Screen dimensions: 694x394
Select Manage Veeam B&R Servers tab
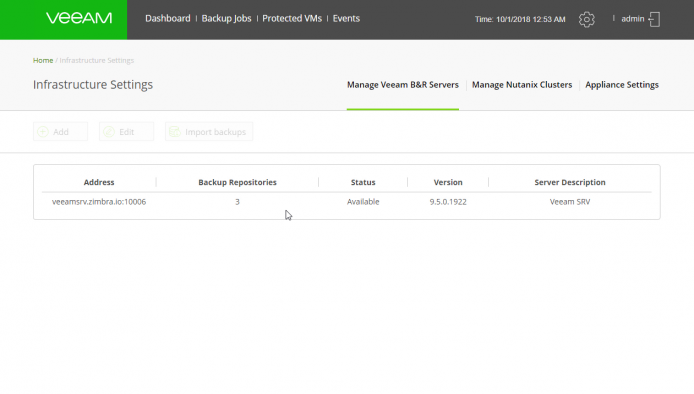[403, 85]
